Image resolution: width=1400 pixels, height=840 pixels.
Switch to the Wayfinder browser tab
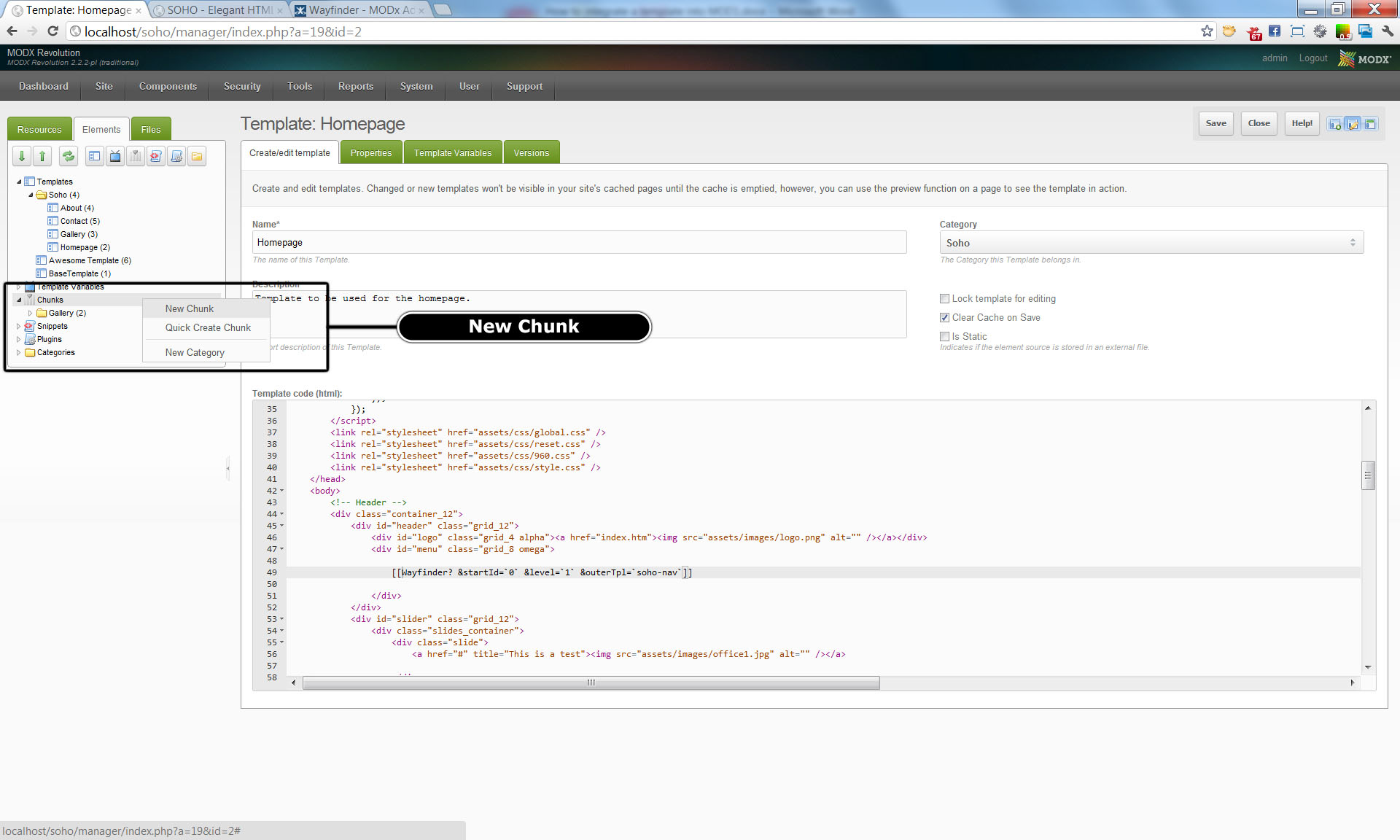pyautogui.click(x=360, y=10)
